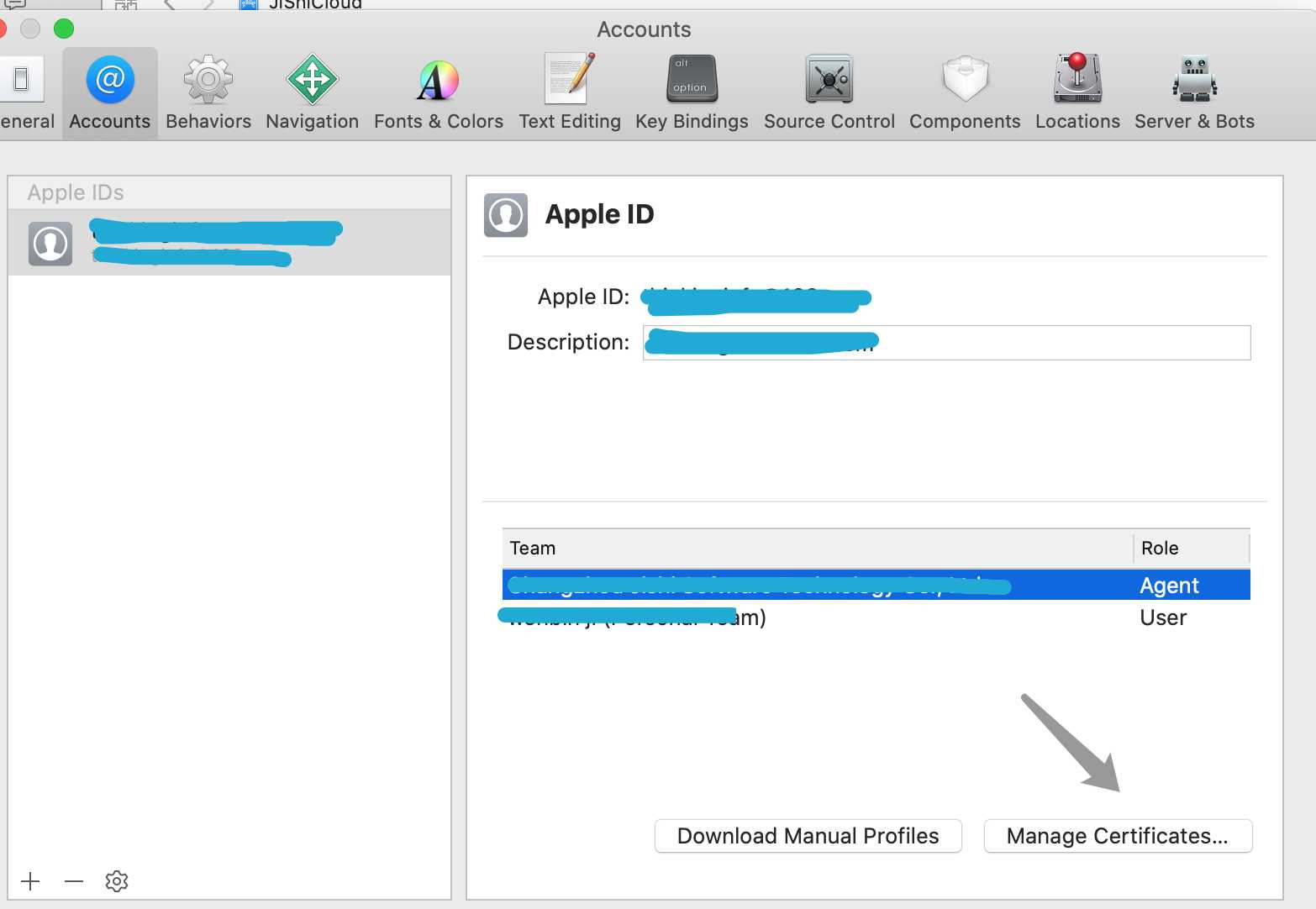The width and height of the screenshot is (1316, 909).
Task: Remove the selected Apple ID account
Action: [74, 881]
